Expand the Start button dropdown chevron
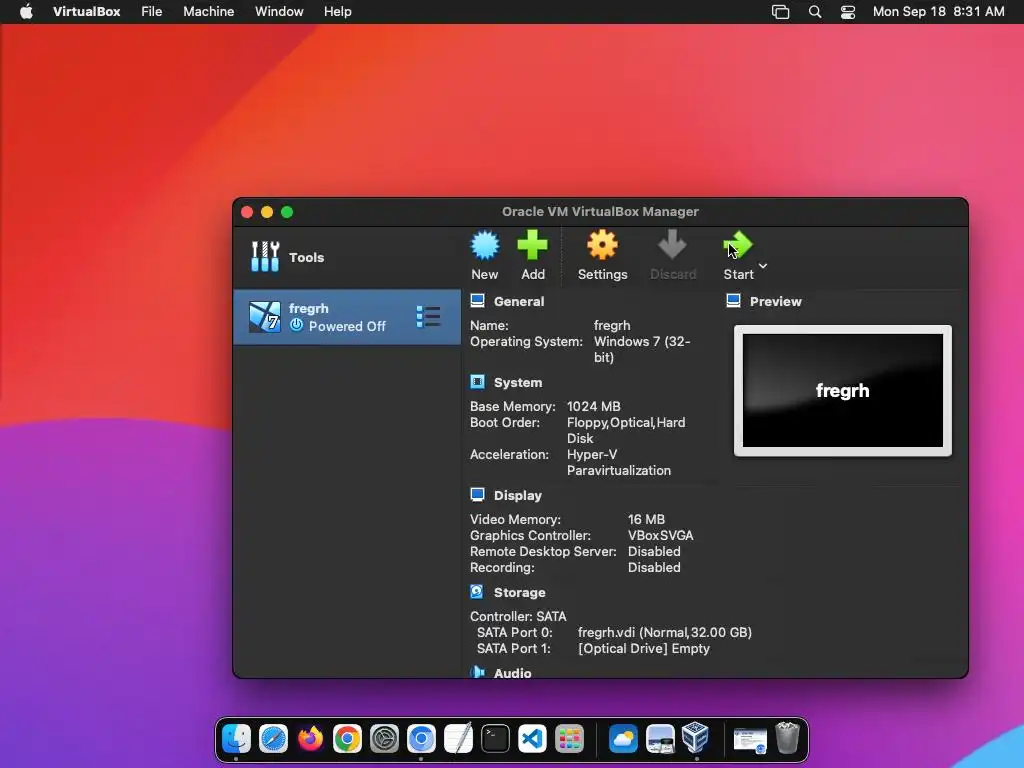 (763, 266)
